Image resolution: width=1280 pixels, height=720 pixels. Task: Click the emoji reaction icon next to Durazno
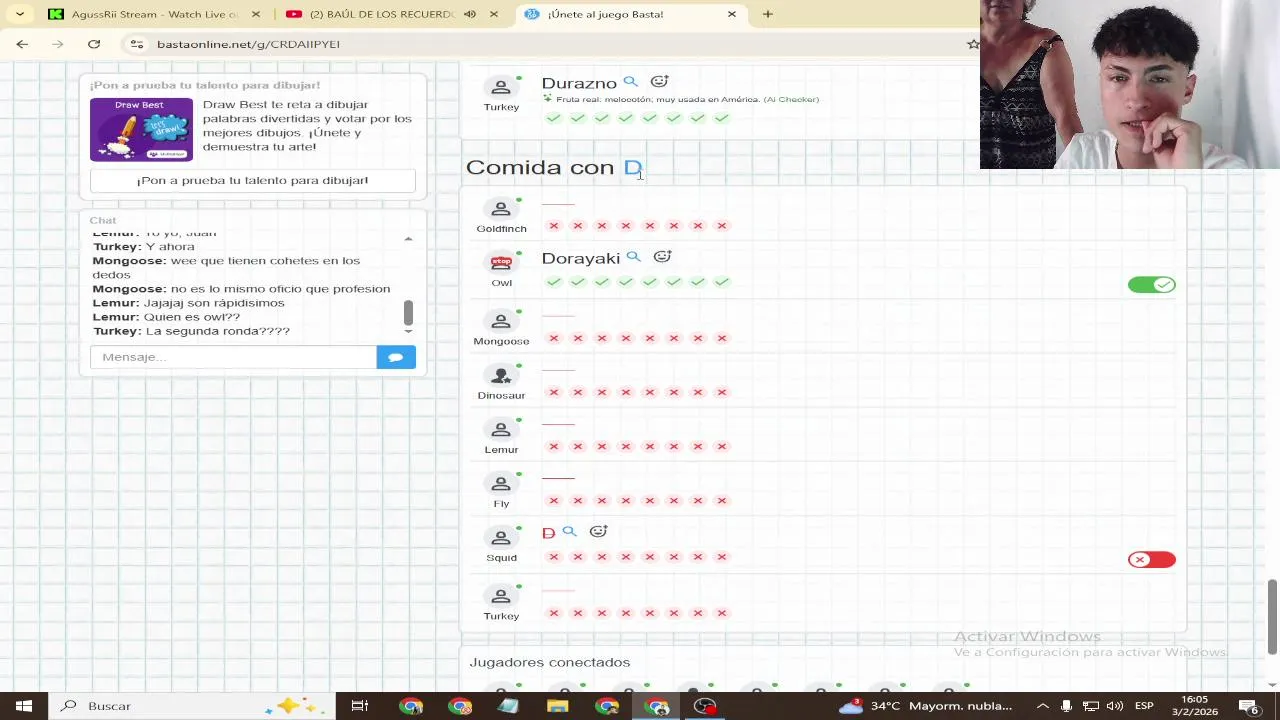pyautogui.click(x=659, y=82)
